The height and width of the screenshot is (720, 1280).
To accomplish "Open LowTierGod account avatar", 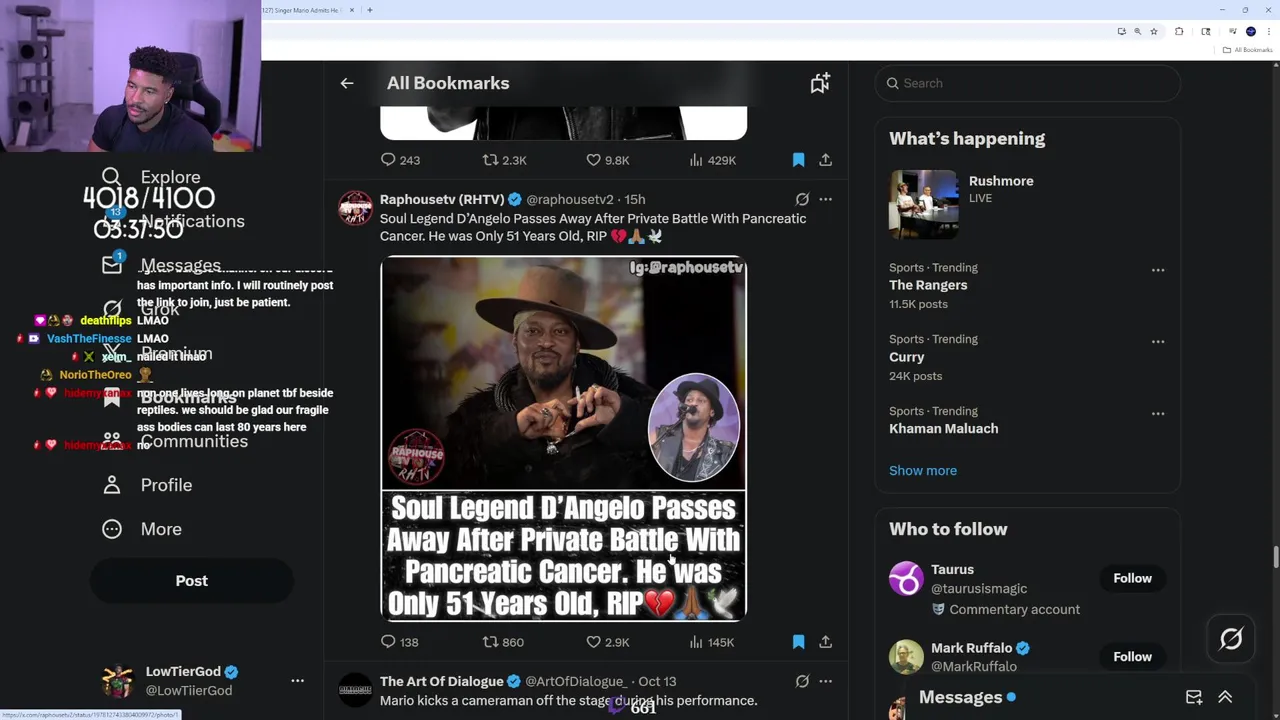I will [x=117, y=681].
